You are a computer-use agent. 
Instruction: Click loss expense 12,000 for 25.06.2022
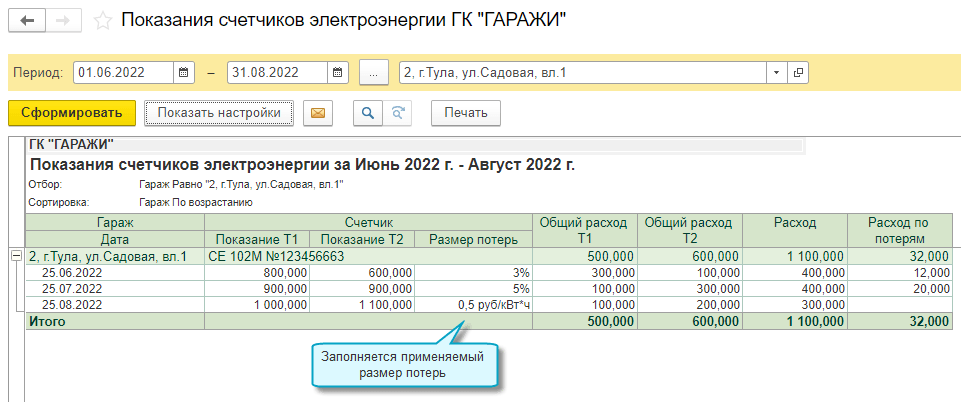[900, 272]
